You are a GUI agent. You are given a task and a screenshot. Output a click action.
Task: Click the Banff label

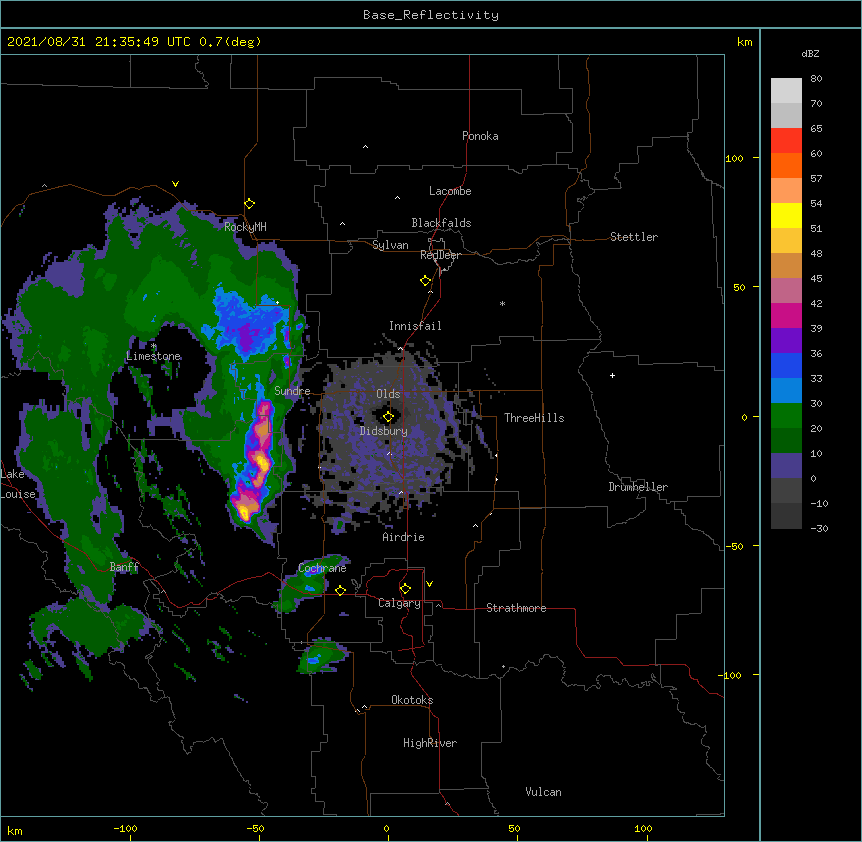(124, 567)
